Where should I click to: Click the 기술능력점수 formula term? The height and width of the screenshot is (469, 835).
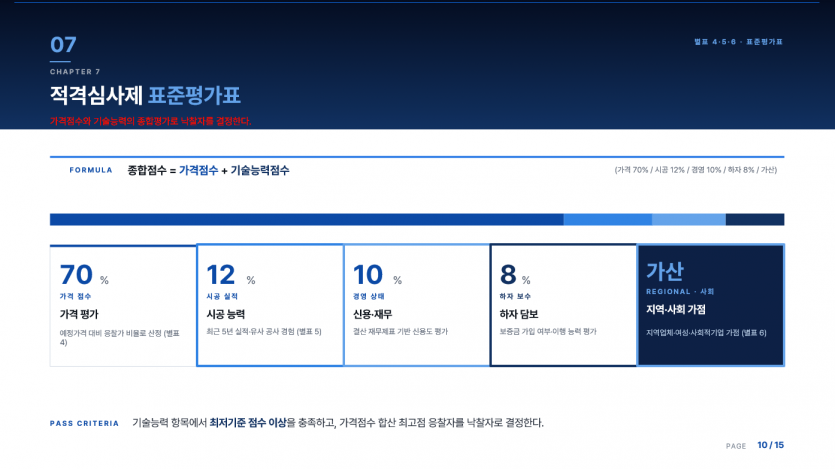coord(260,170)
